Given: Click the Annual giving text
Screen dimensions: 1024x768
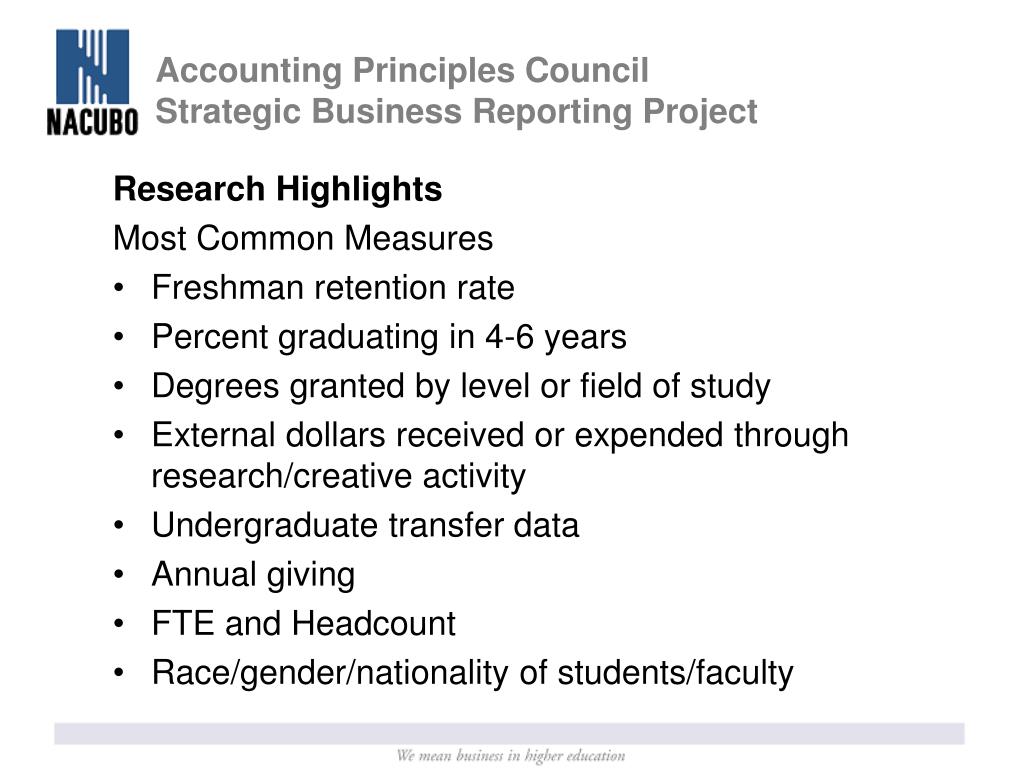Looking at the screenshot, I should [x=253, y=575].
